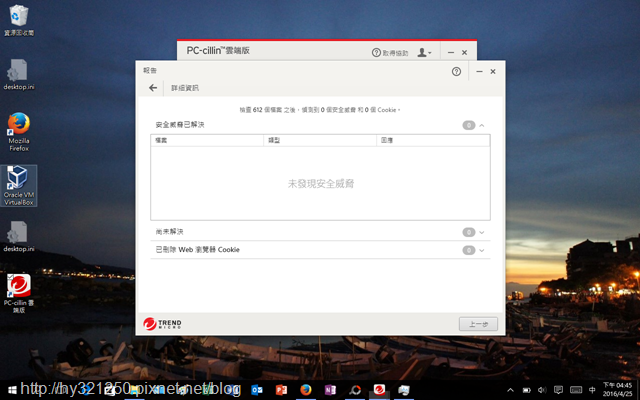Select the 詳細資訊 tab label
The width and height of the screenshot is (640, 400).
click(x=185, y=88)
